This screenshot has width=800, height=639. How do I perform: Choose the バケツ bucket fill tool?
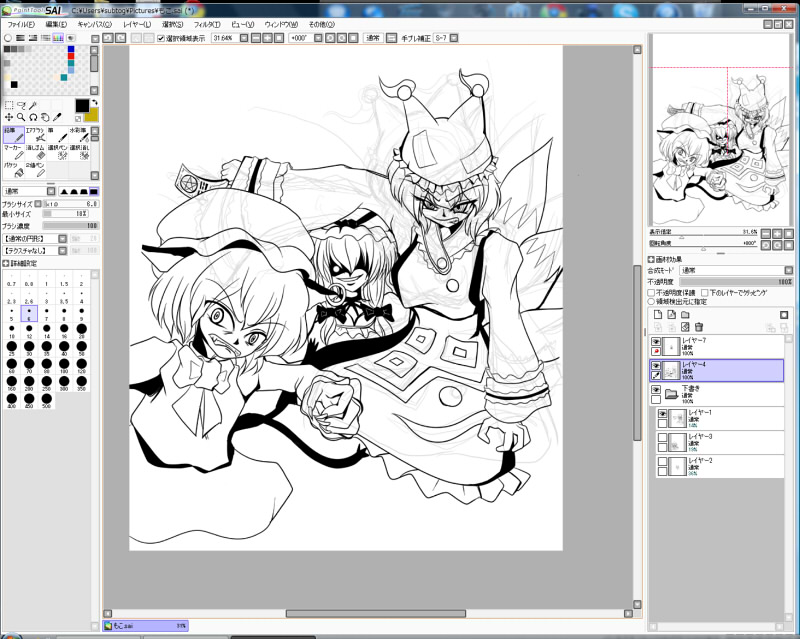point(13,170)
